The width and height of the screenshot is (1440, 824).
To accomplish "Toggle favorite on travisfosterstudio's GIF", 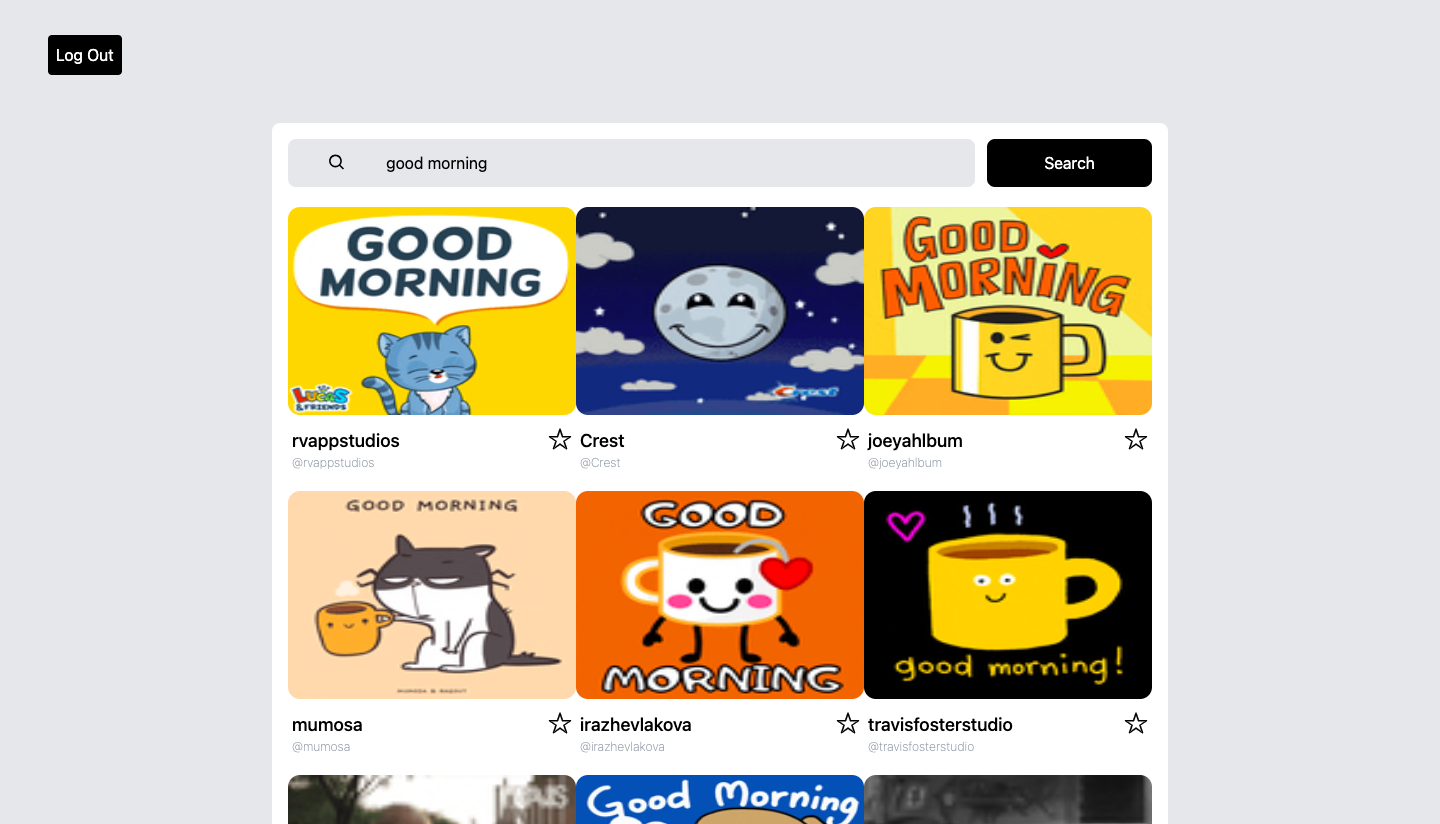I will [1136, 723].
